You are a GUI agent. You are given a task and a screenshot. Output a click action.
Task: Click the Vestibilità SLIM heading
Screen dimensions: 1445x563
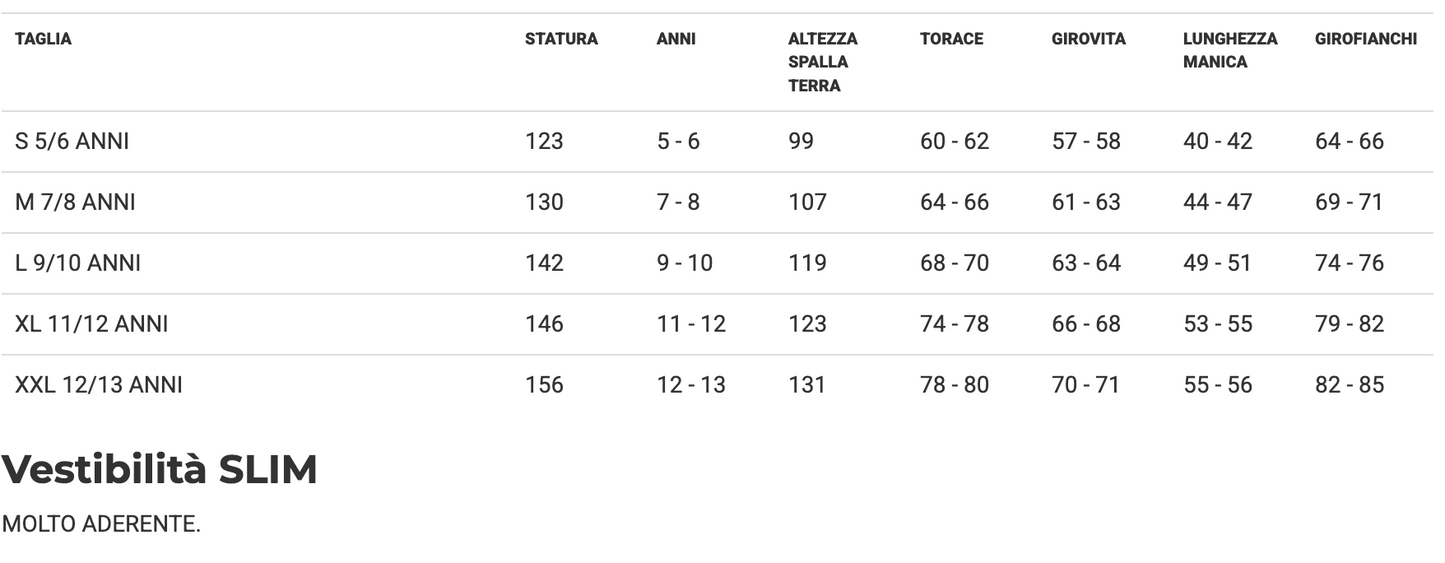tap(159, 469)
